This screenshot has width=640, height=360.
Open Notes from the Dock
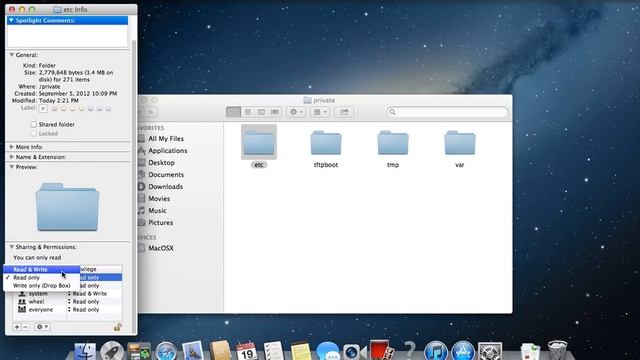300,351
